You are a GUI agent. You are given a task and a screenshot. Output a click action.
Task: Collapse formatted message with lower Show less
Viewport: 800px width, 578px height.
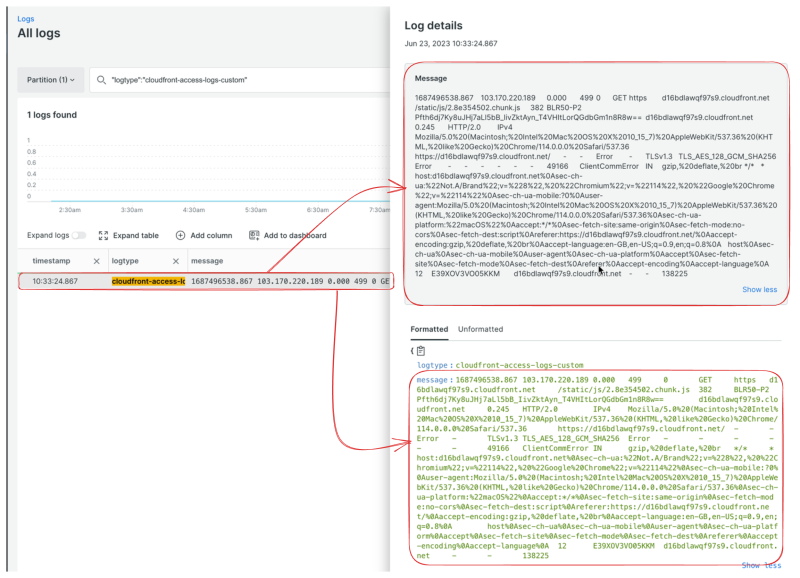pyautogui.click(x=761, y=565)
